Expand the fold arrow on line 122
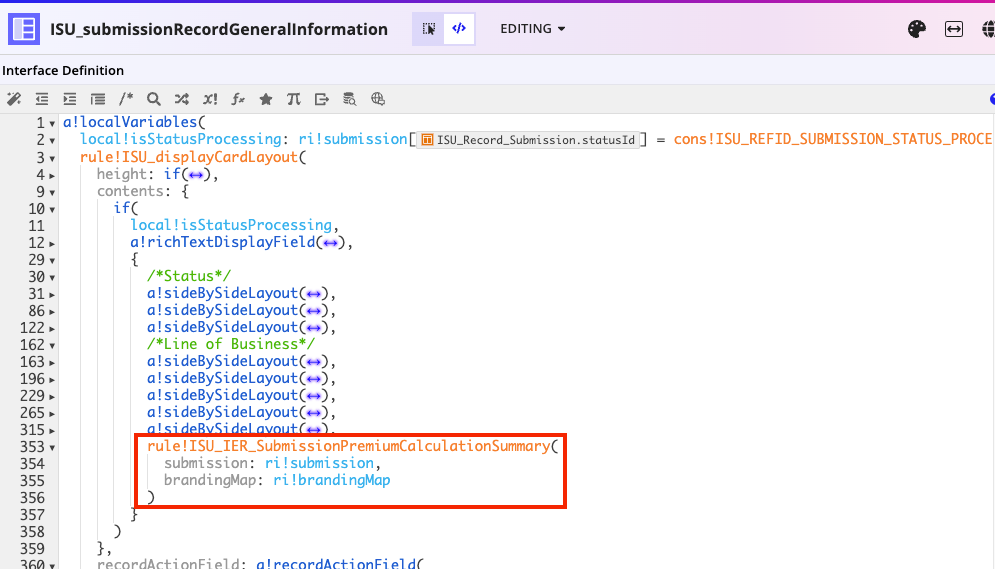This screenshot has width=995, height=569. [x=52, y=329]
